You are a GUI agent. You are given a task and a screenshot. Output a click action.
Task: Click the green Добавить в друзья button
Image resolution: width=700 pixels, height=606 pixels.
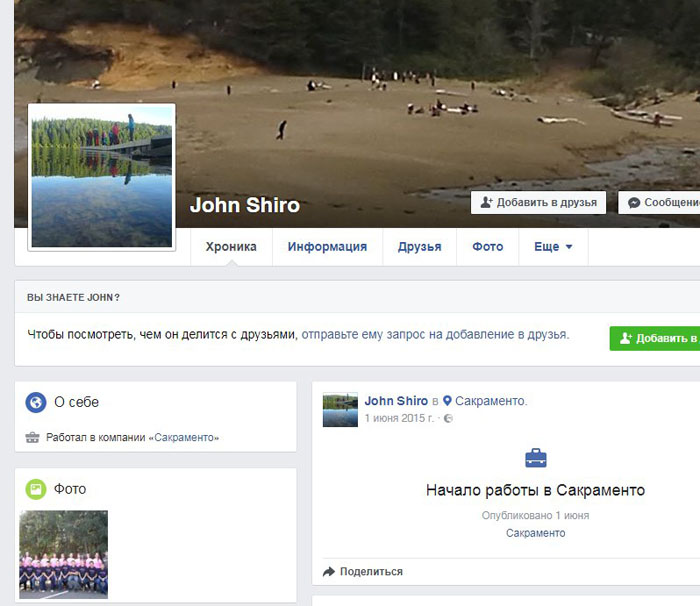655,338
